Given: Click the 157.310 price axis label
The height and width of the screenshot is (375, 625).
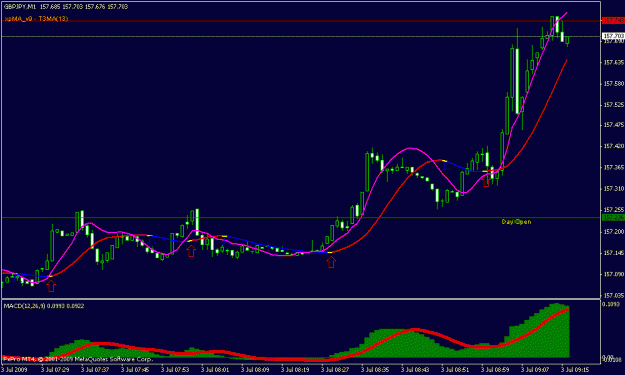Looking at the screenshot, I should (614, 188).
